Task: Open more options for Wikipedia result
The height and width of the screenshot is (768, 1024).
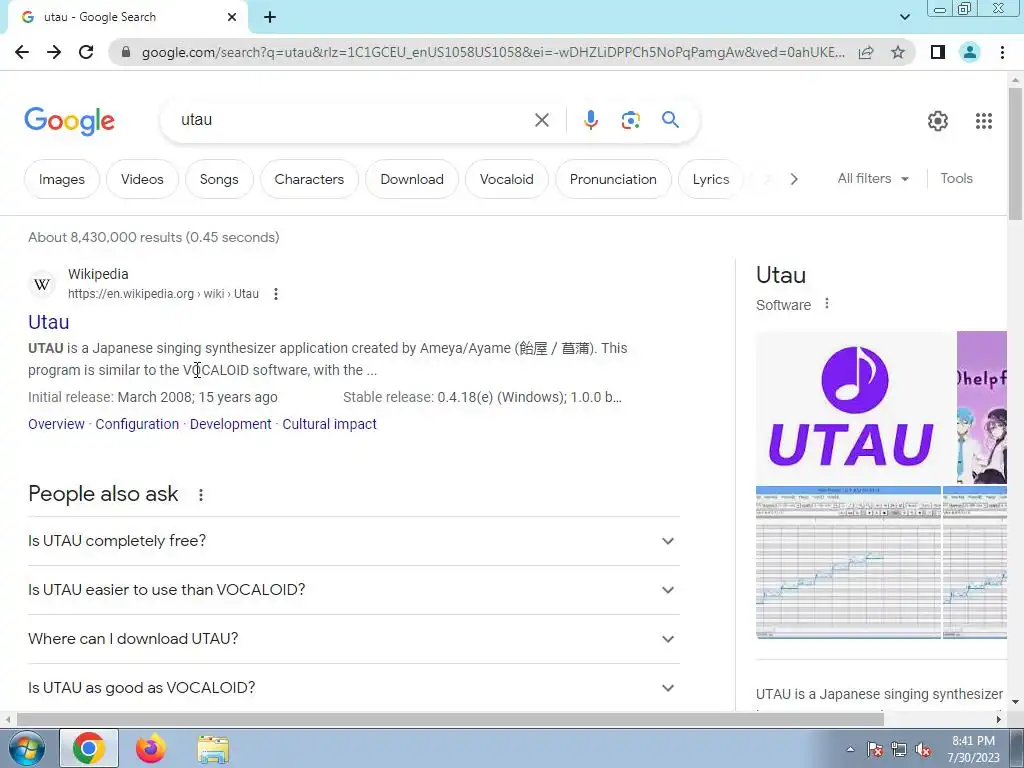Action: pos(276,294)
